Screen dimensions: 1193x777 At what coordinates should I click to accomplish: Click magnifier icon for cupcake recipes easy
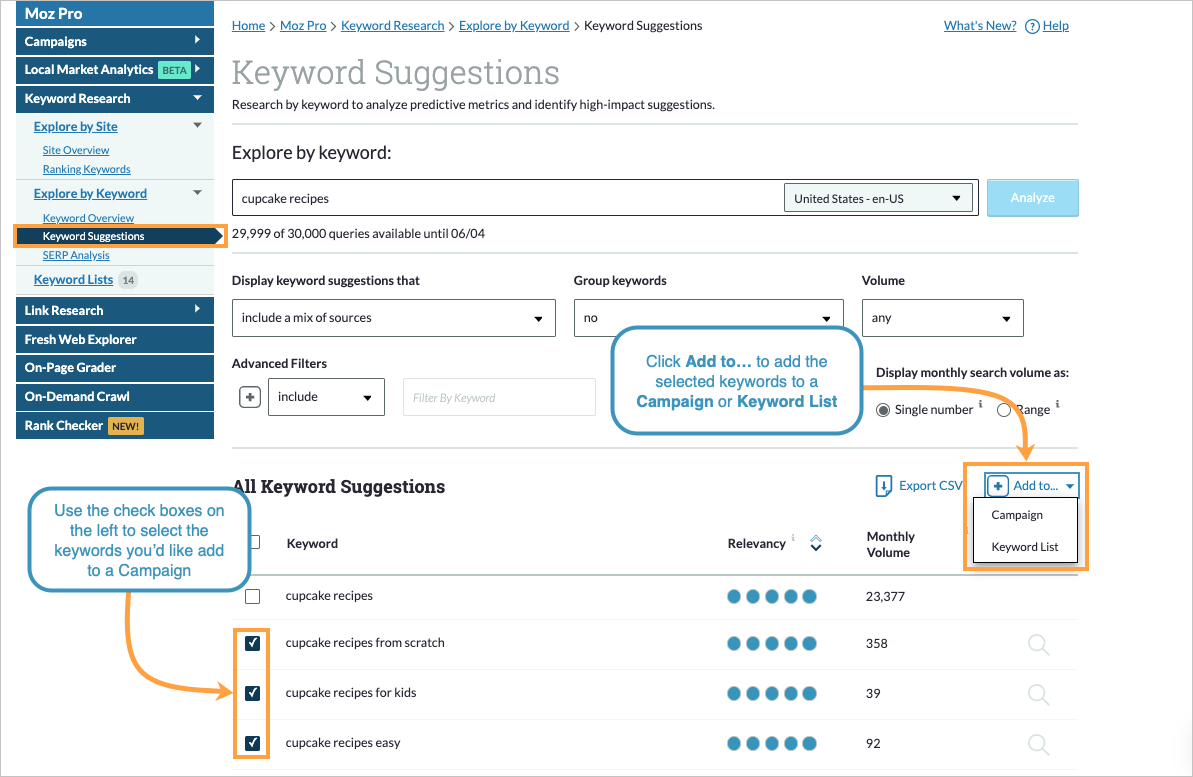(x=1038, y=743)
